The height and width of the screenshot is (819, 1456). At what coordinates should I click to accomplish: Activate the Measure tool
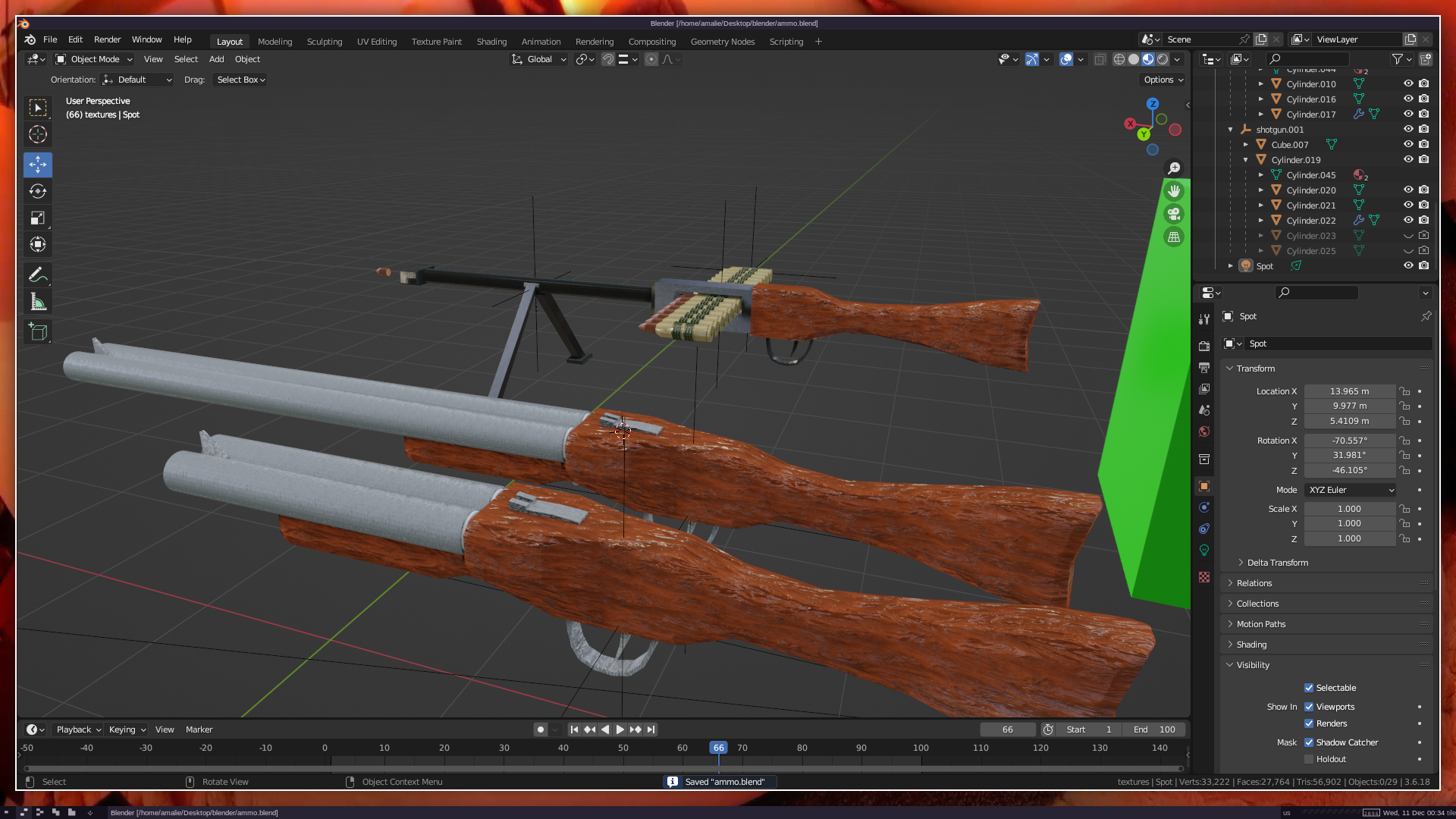[38, 302]
